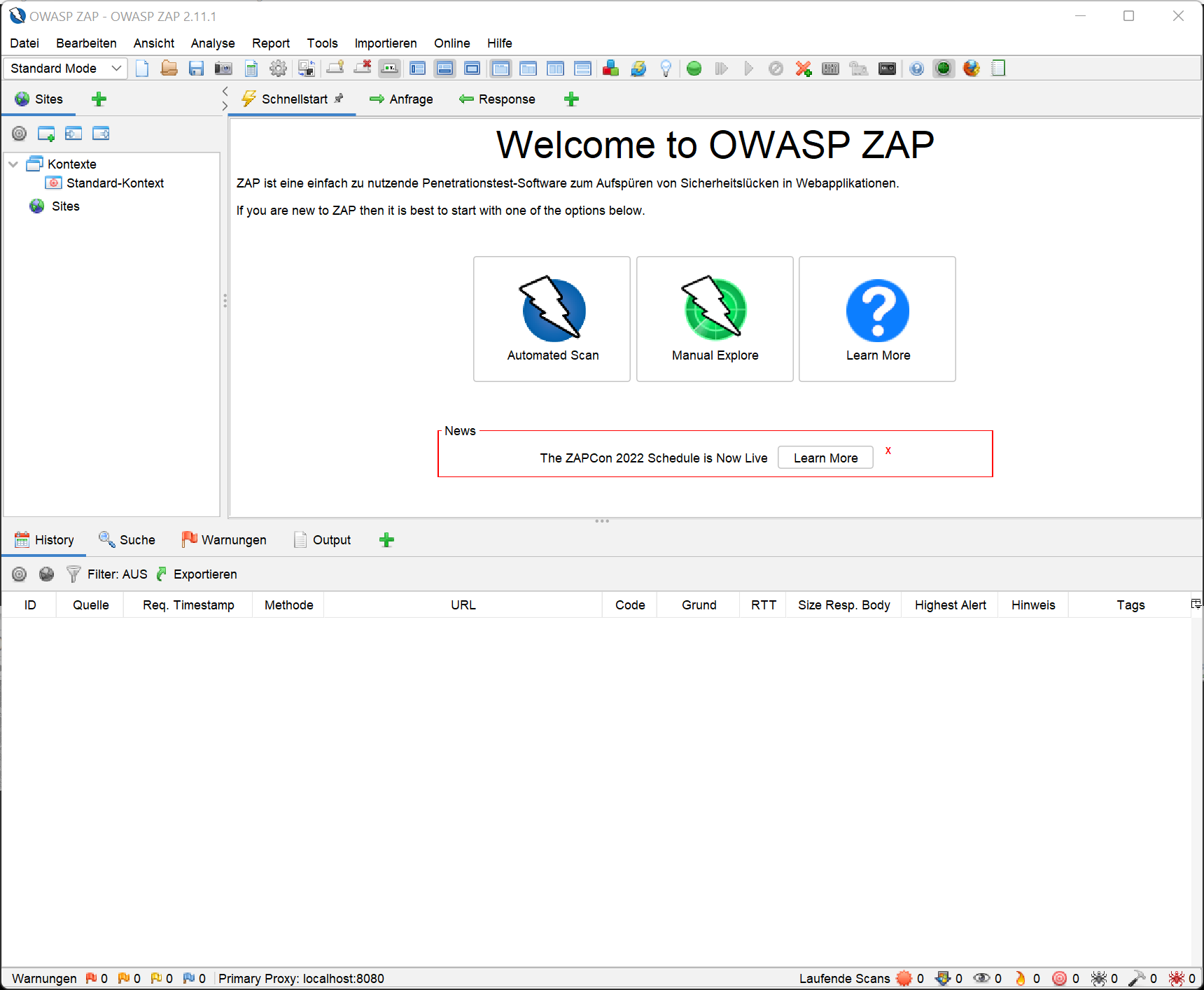Viewport: 1204px width, 990px height.
Task: Switch to the Anfrage tab
Action: (x=401, y=99)
